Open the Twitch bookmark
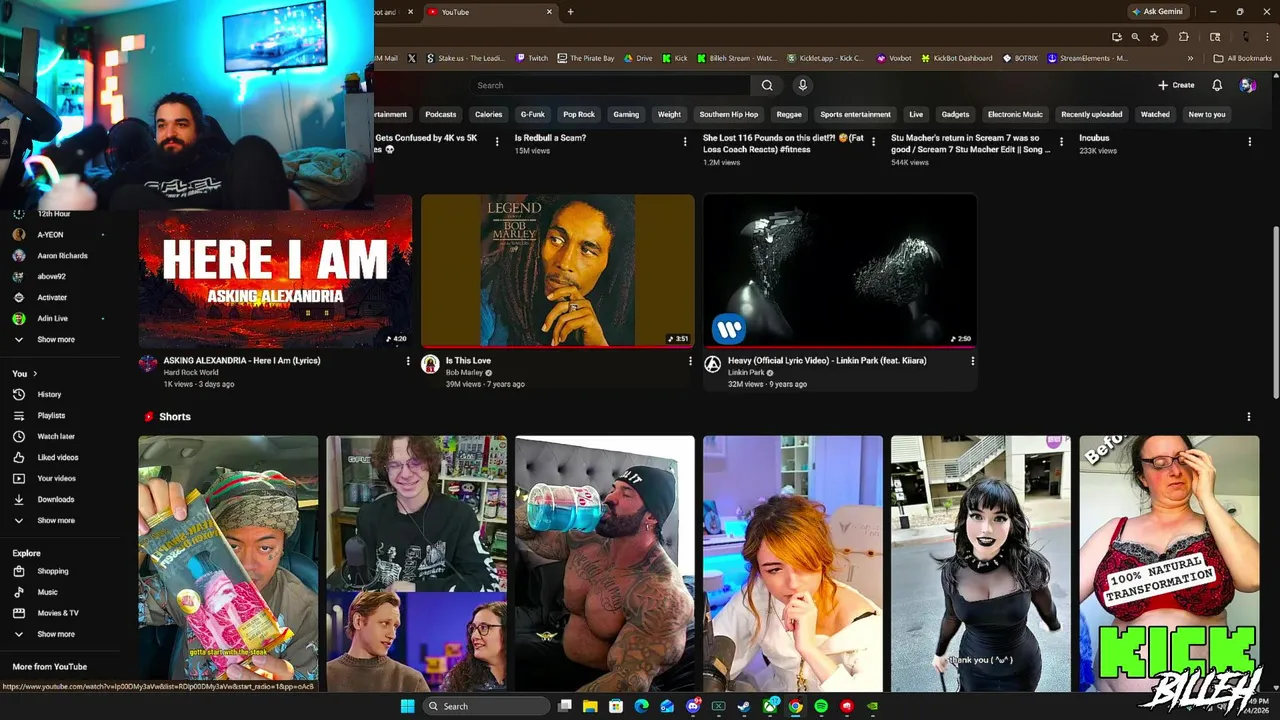 532,58
